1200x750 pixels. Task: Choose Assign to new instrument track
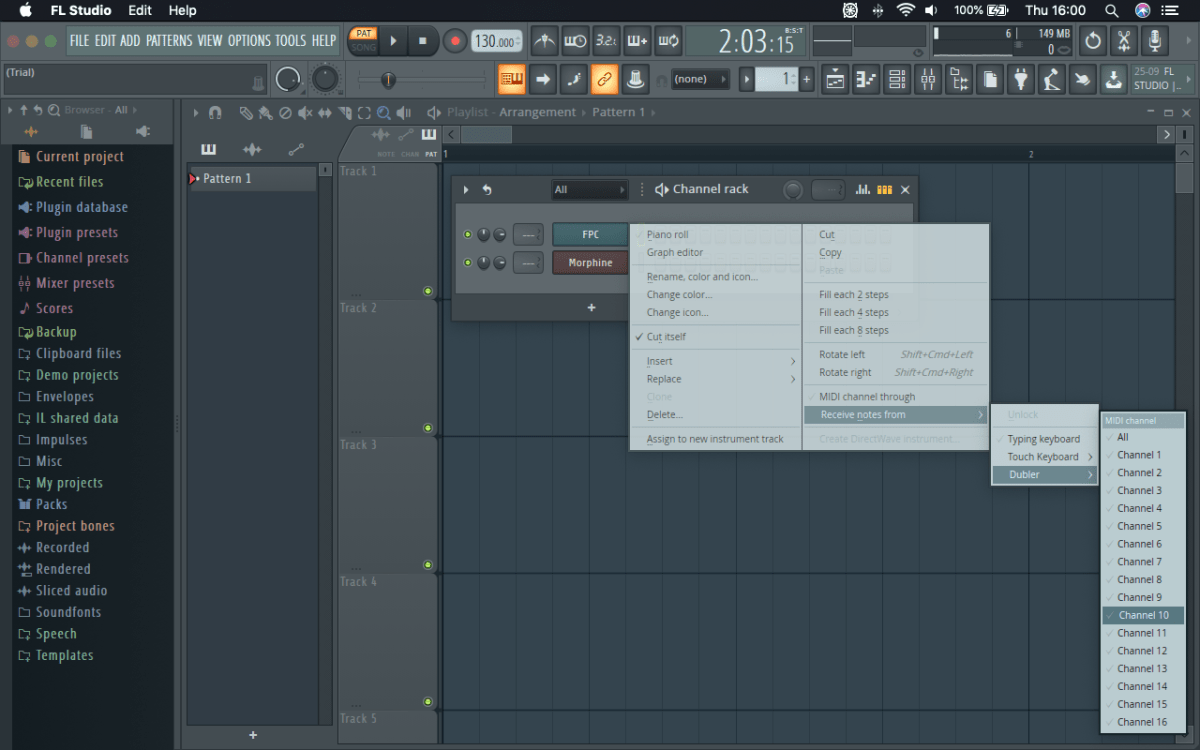(x=715, y=439)
